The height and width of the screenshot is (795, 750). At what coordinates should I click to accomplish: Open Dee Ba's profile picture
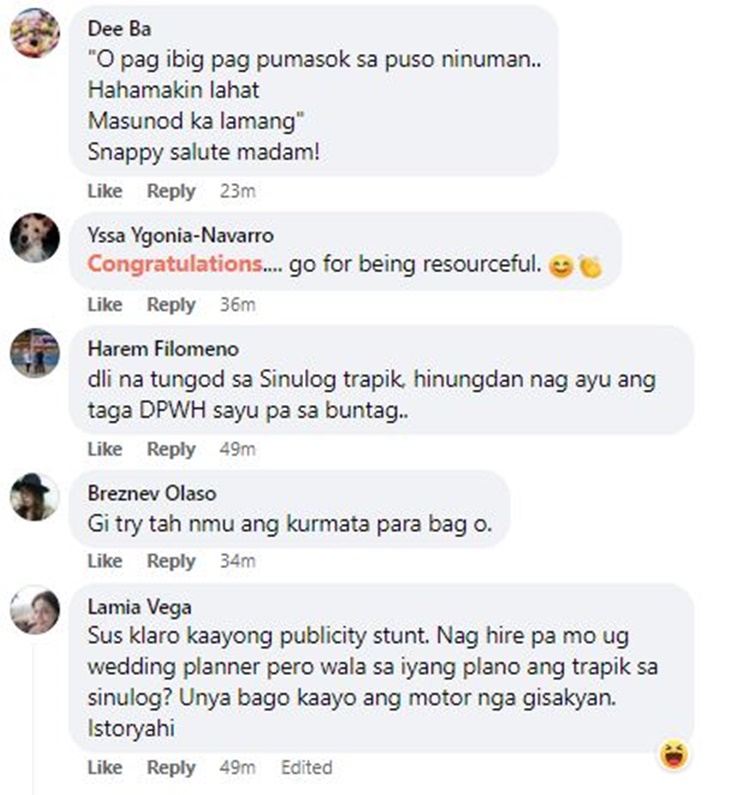(35, 33)
